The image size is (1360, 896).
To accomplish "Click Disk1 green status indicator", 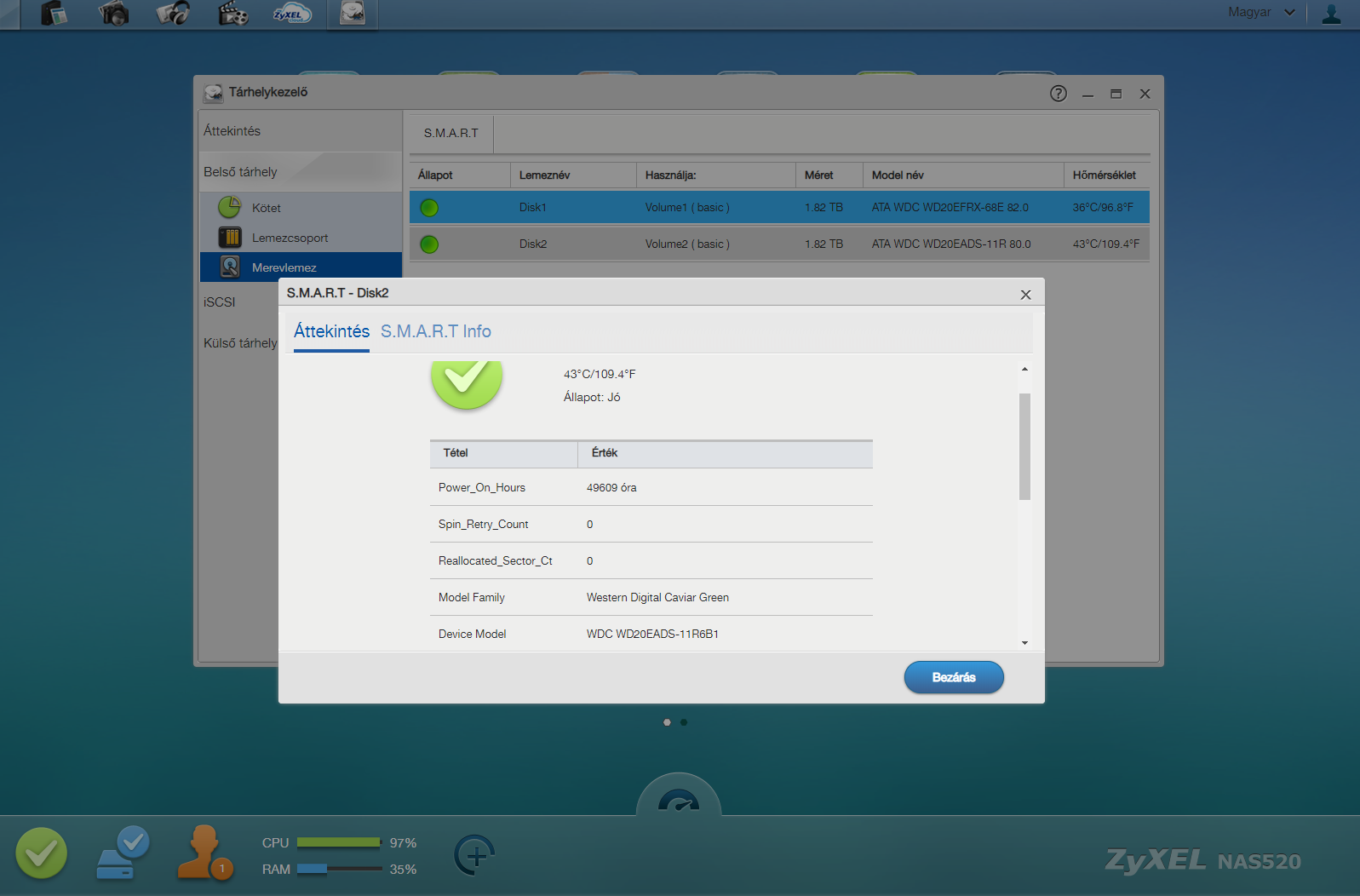I will 429,208.
